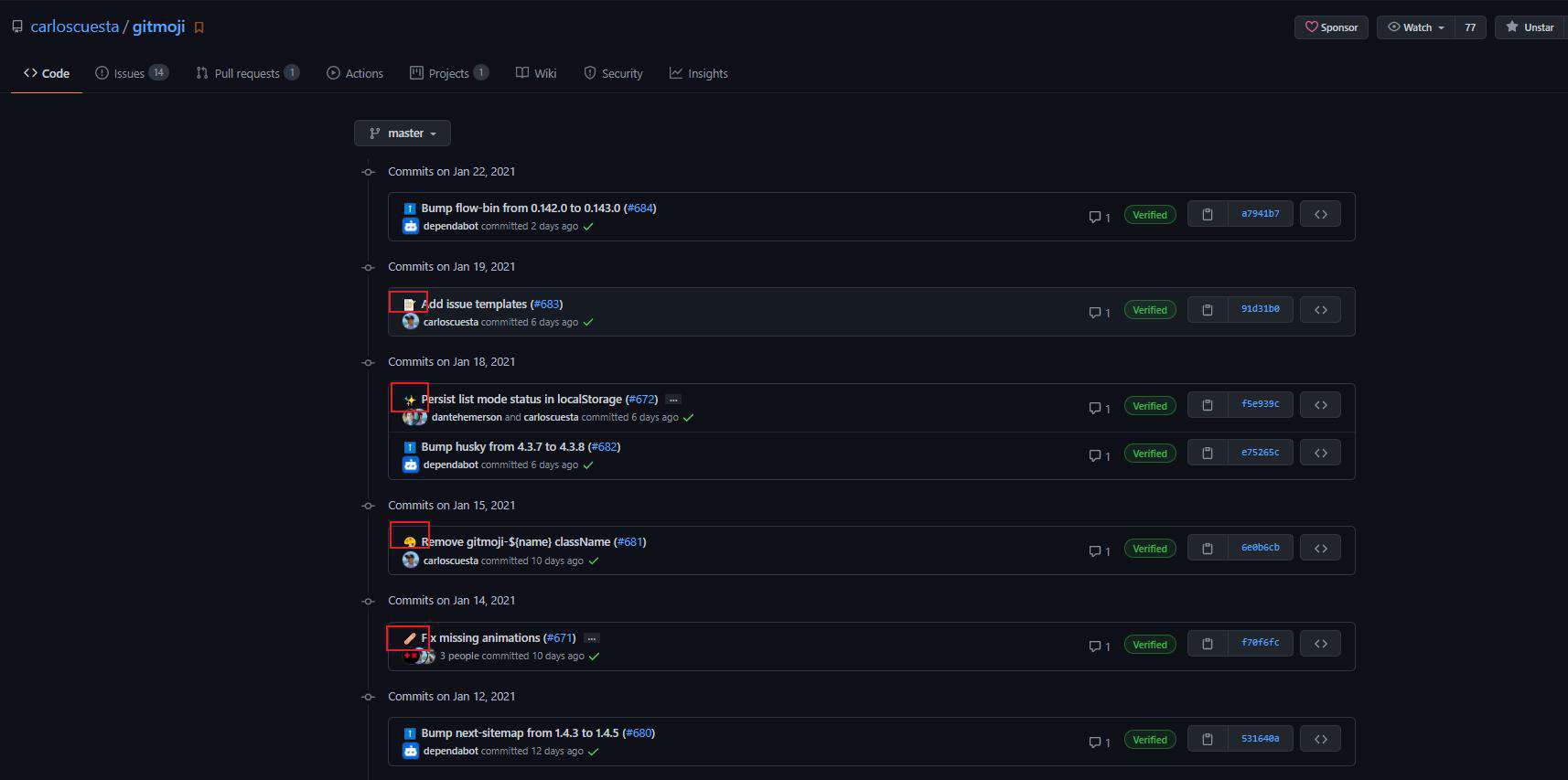Viewport: 1568px width, 780px height.
Task: Copy full SHA for commit f5e939c
Action: [x=1208, y=405]
